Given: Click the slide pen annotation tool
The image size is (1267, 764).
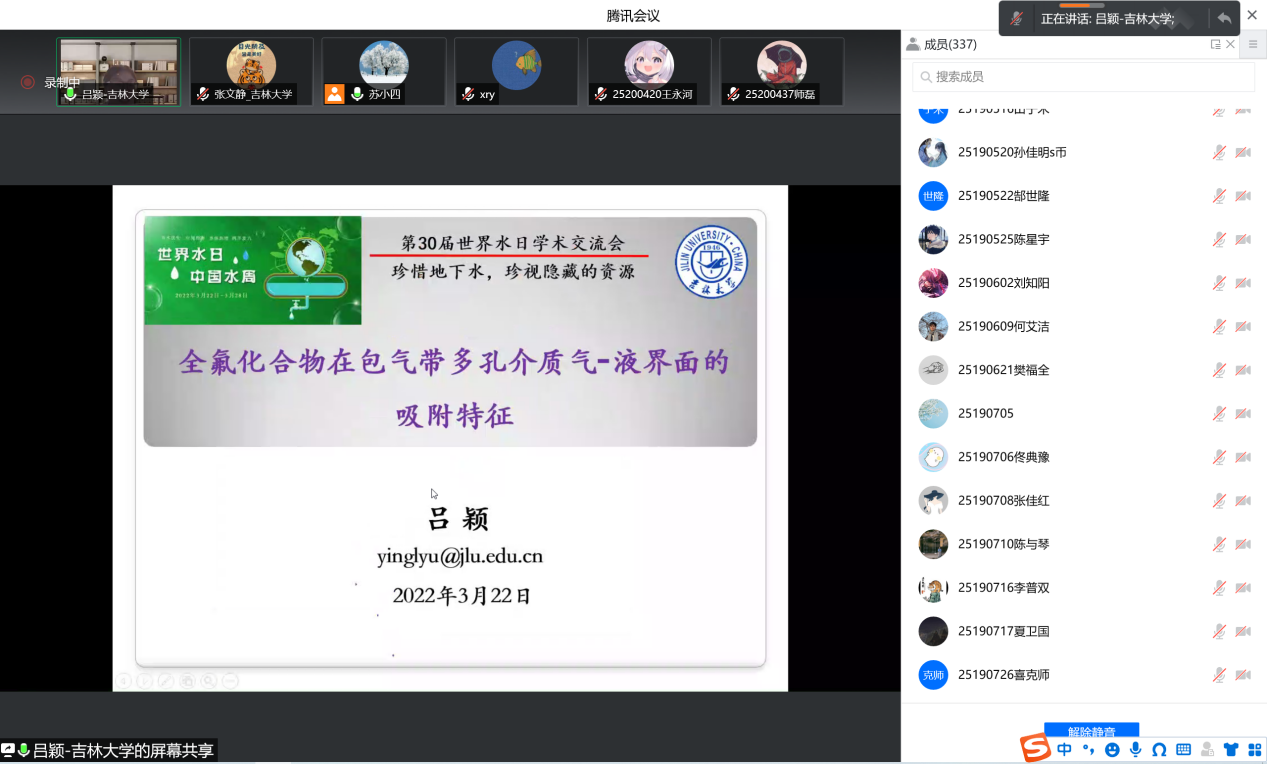Looking at the screenshot, I should pos(166,681).
